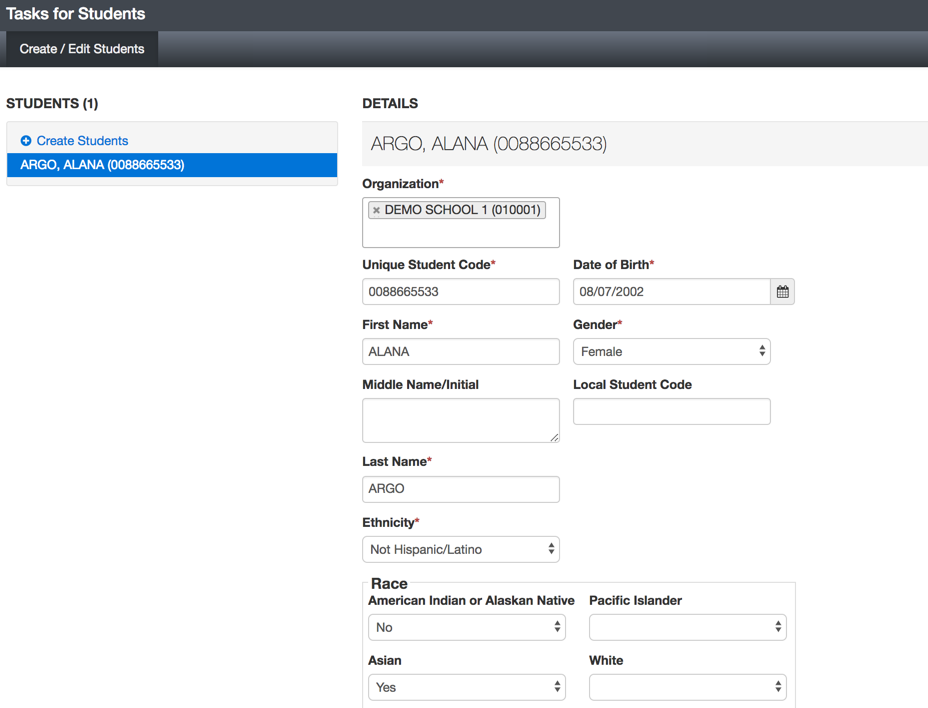Viewport: 928px width, 708px height.
Task: Open the Gender dropdown
Action: [x=672, y=352]
